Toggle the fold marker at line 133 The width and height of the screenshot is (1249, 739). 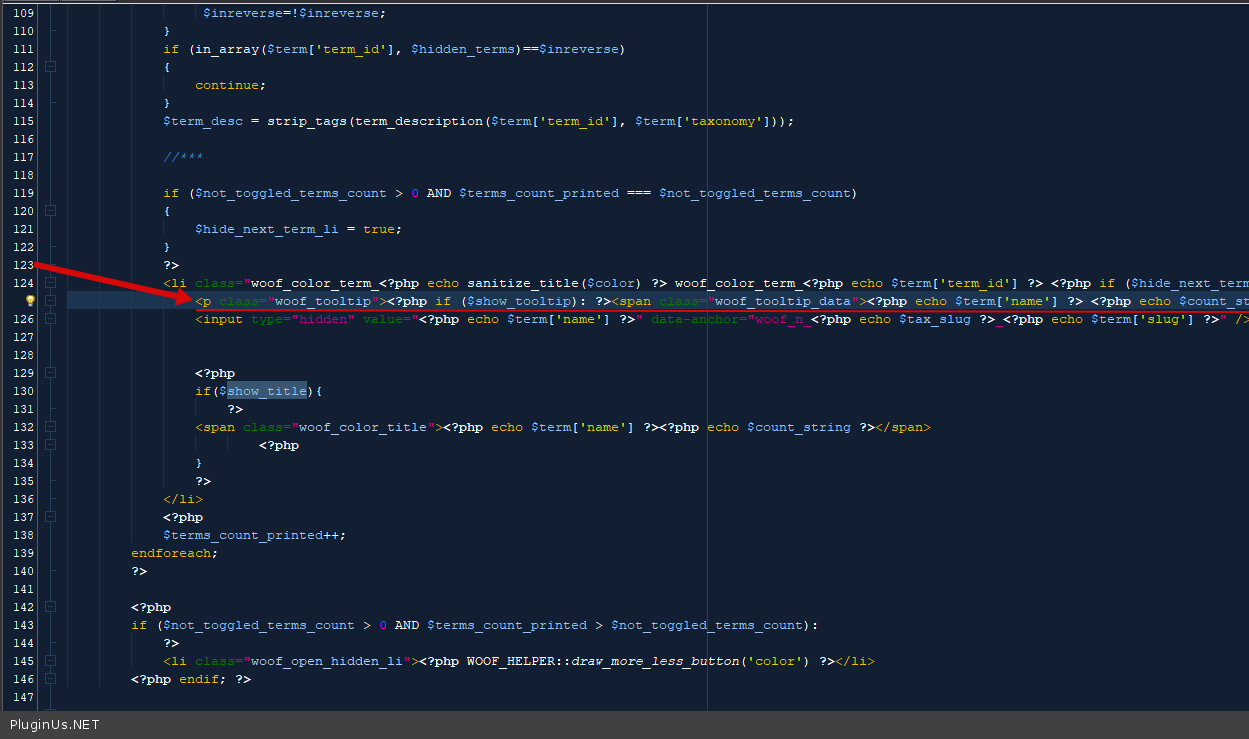pyautogui.click(x=50, y=445)
